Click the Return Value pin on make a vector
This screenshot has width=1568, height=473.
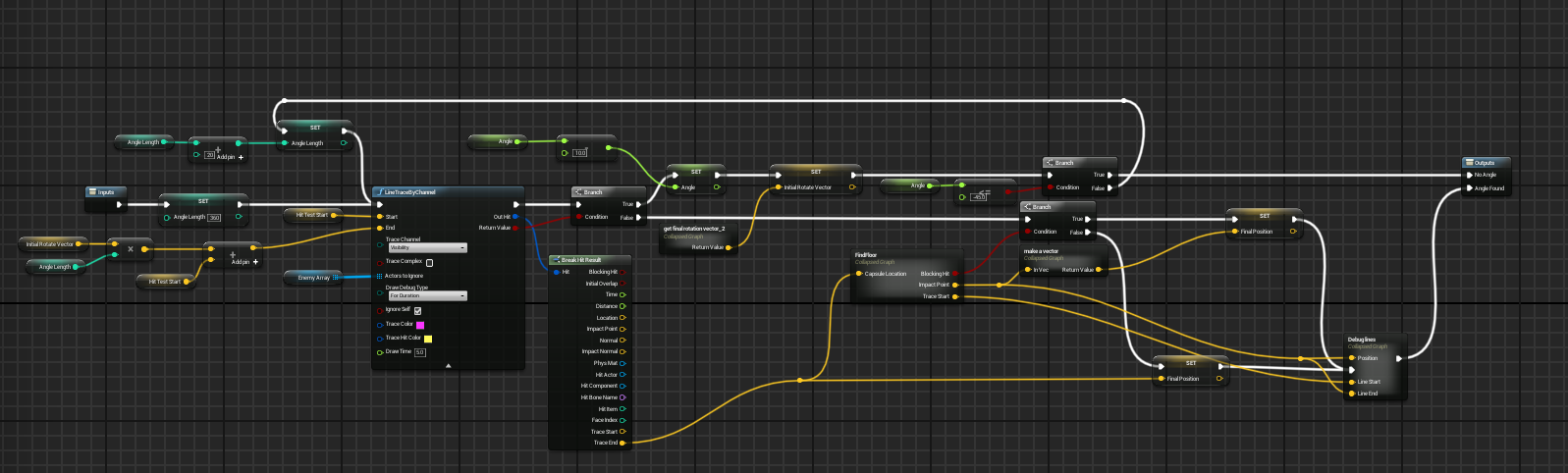(1099, 269)
